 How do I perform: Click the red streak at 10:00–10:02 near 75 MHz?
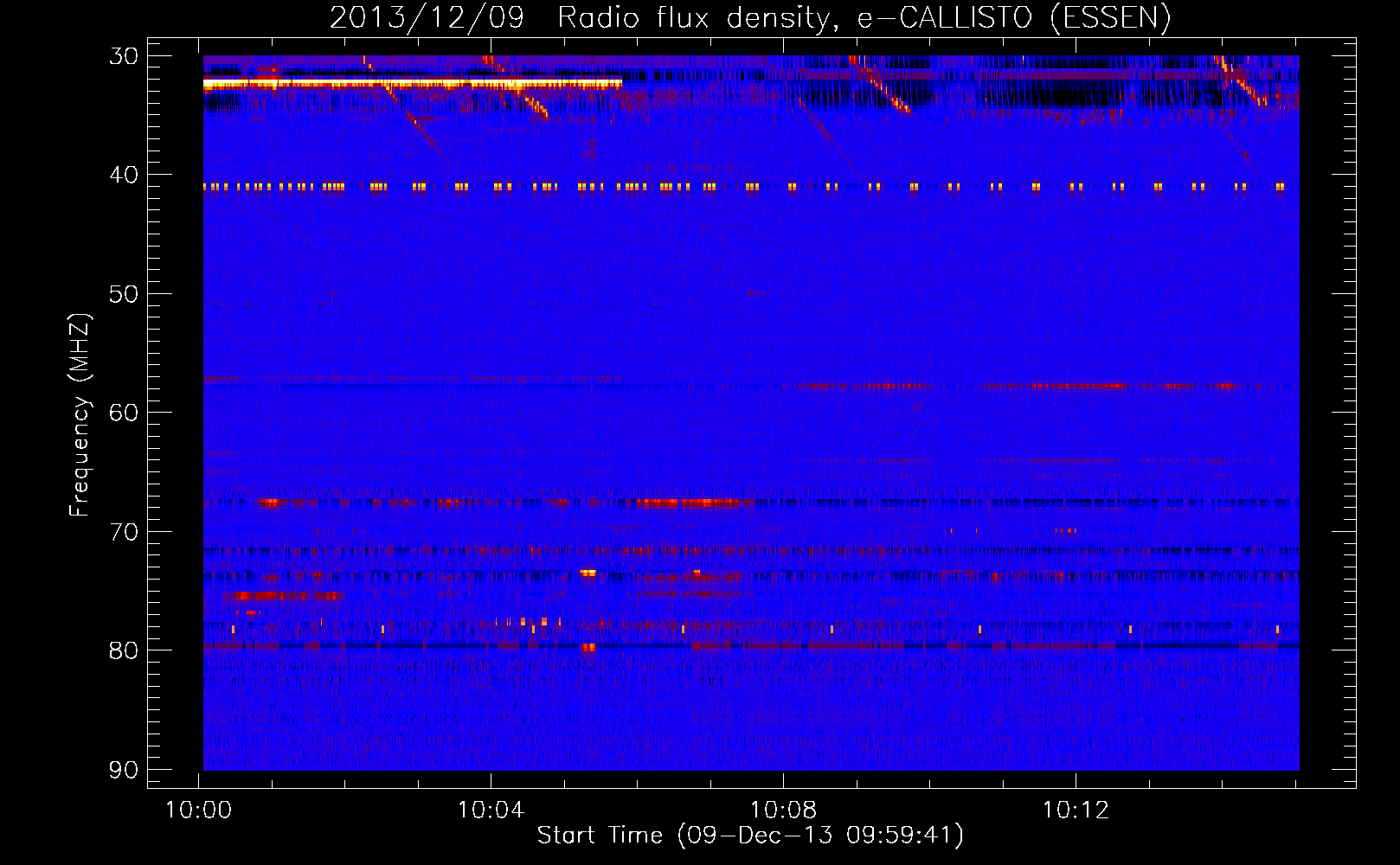(x=284, y=595)
